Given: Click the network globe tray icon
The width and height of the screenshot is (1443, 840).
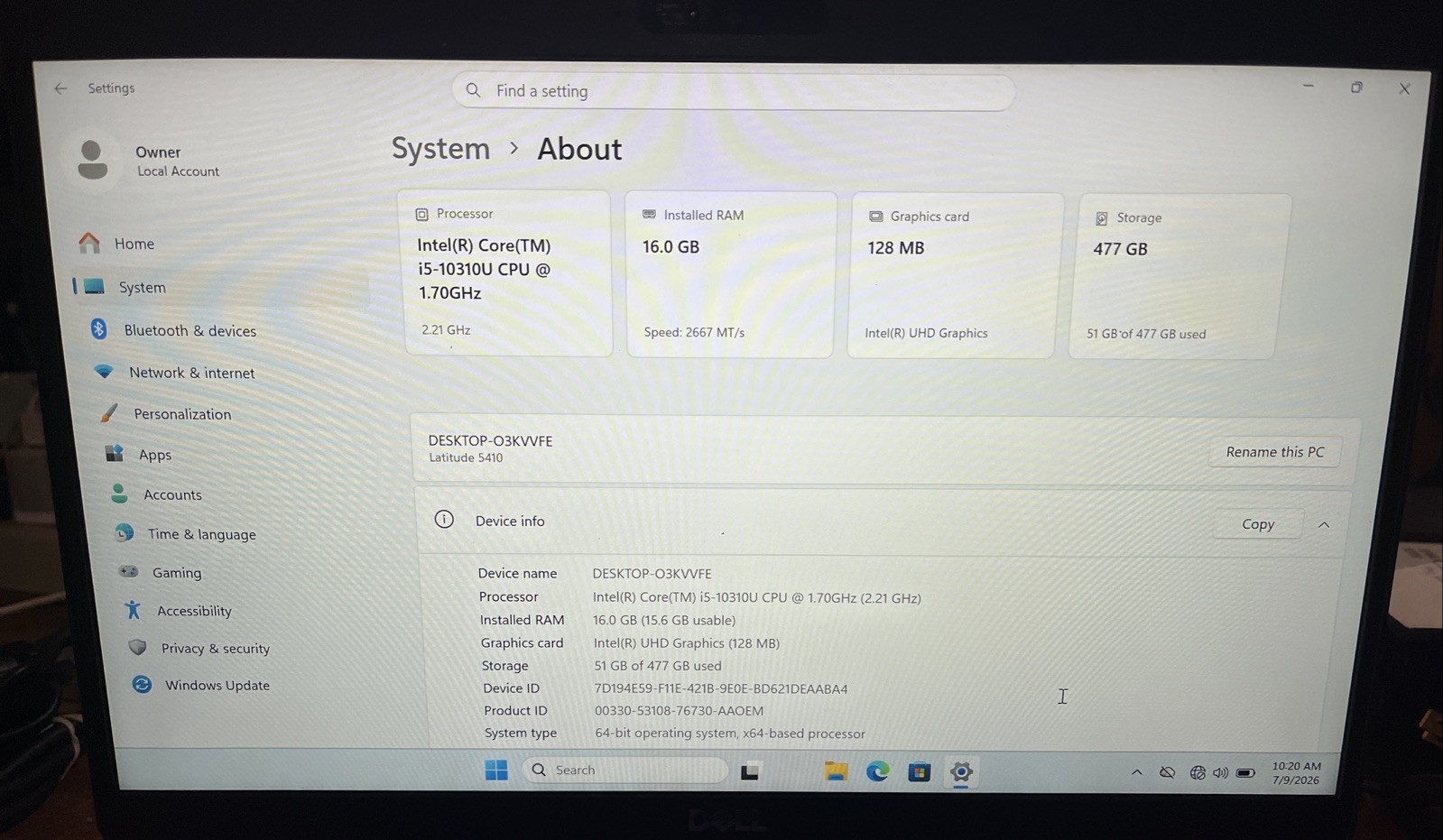Looking at the screenshot, I should click(1198, 773).
